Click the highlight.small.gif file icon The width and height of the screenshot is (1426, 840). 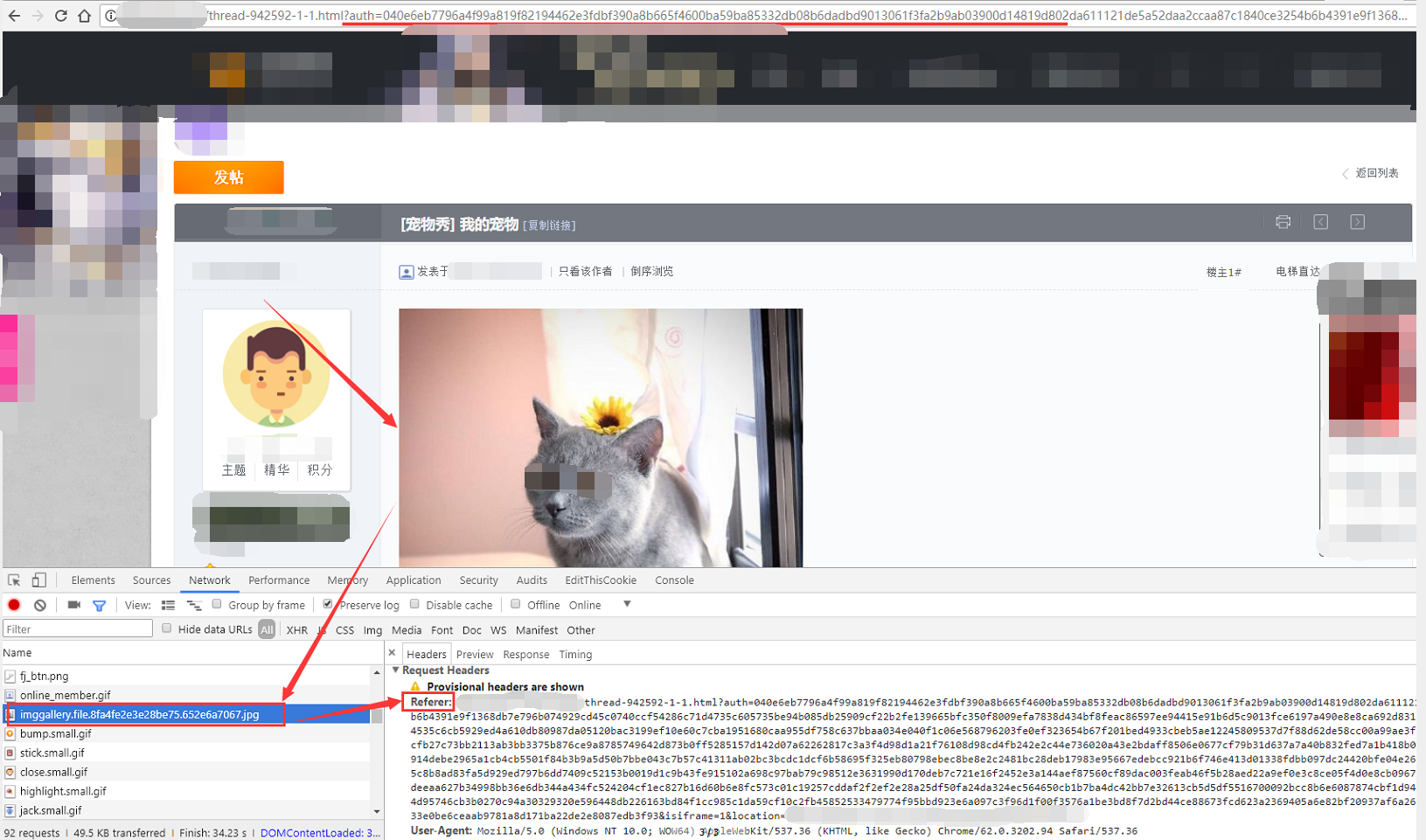click(x=10, y=791)
